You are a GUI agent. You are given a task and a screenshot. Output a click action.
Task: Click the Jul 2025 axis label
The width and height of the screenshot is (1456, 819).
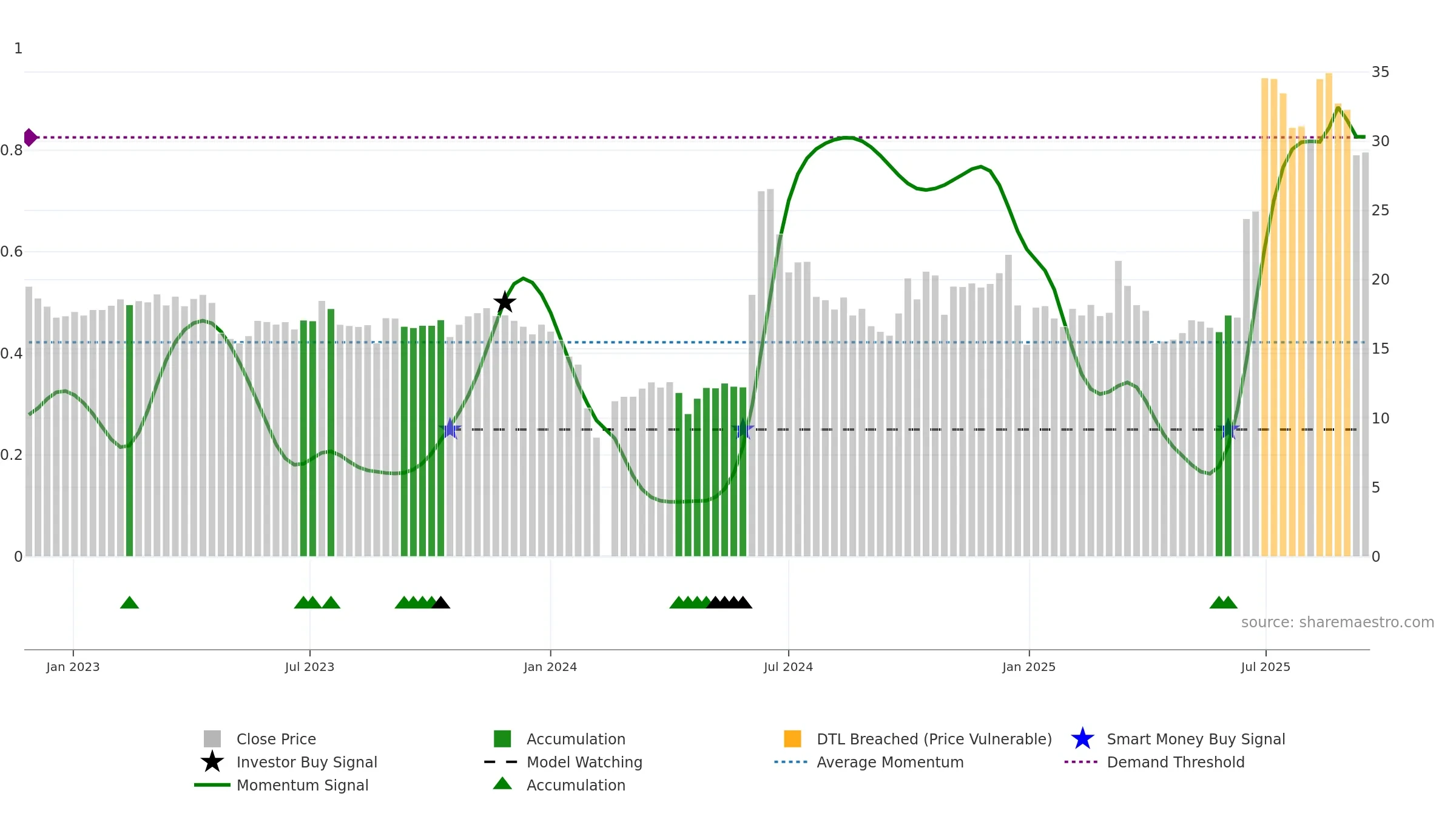coord(1266,667)
